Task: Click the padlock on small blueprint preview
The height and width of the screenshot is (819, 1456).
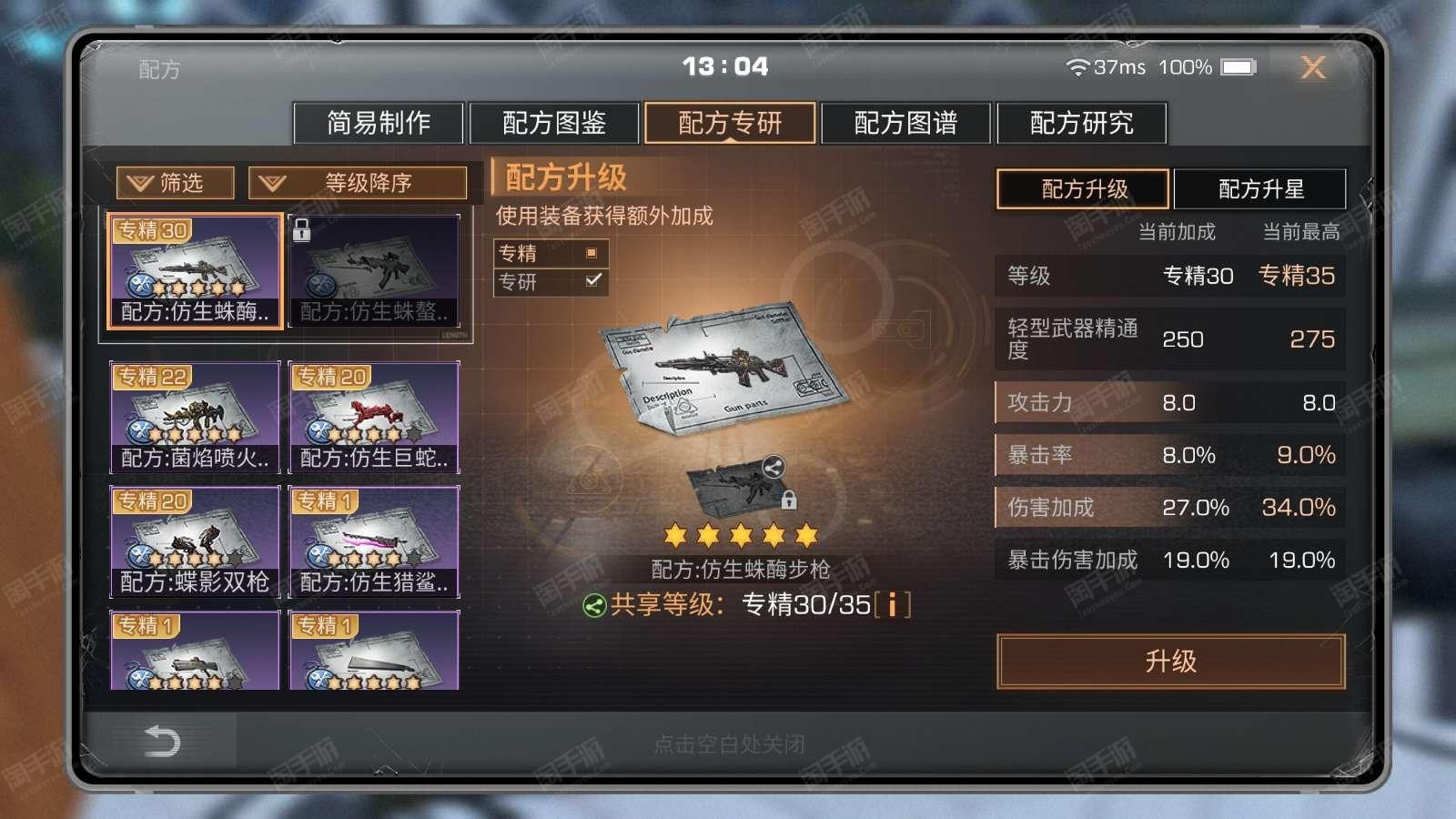Action: coord(789,500)
